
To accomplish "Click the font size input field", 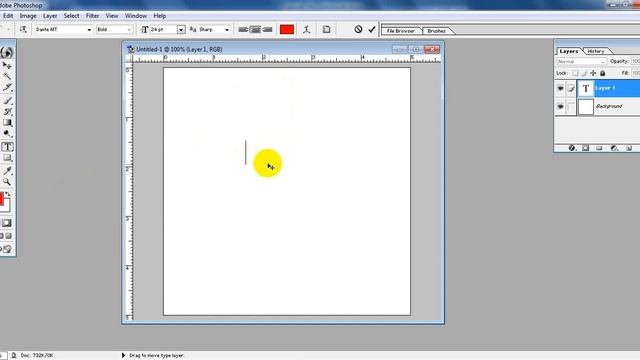I will pyautogui.click(x=163, y=29).
